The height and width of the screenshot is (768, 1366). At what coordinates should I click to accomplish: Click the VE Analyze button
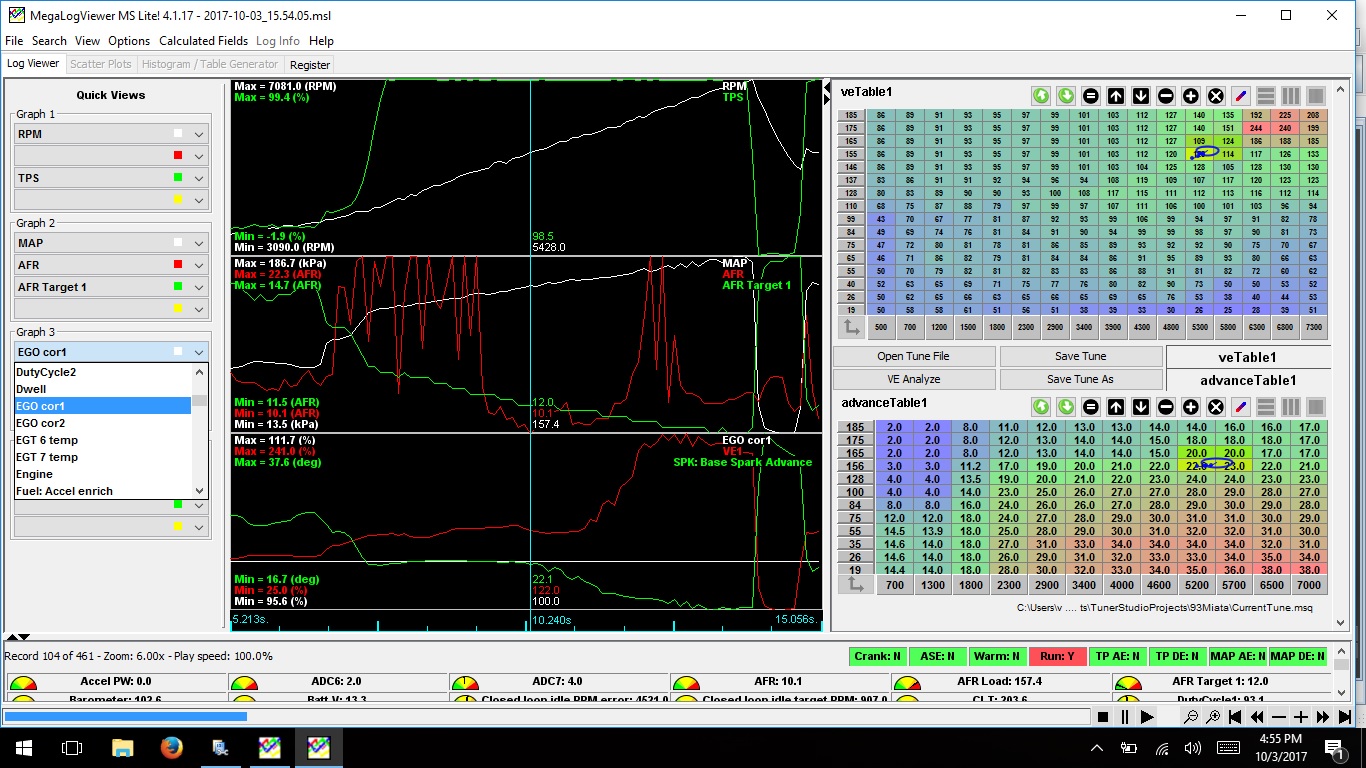click(x=913, y=380)
